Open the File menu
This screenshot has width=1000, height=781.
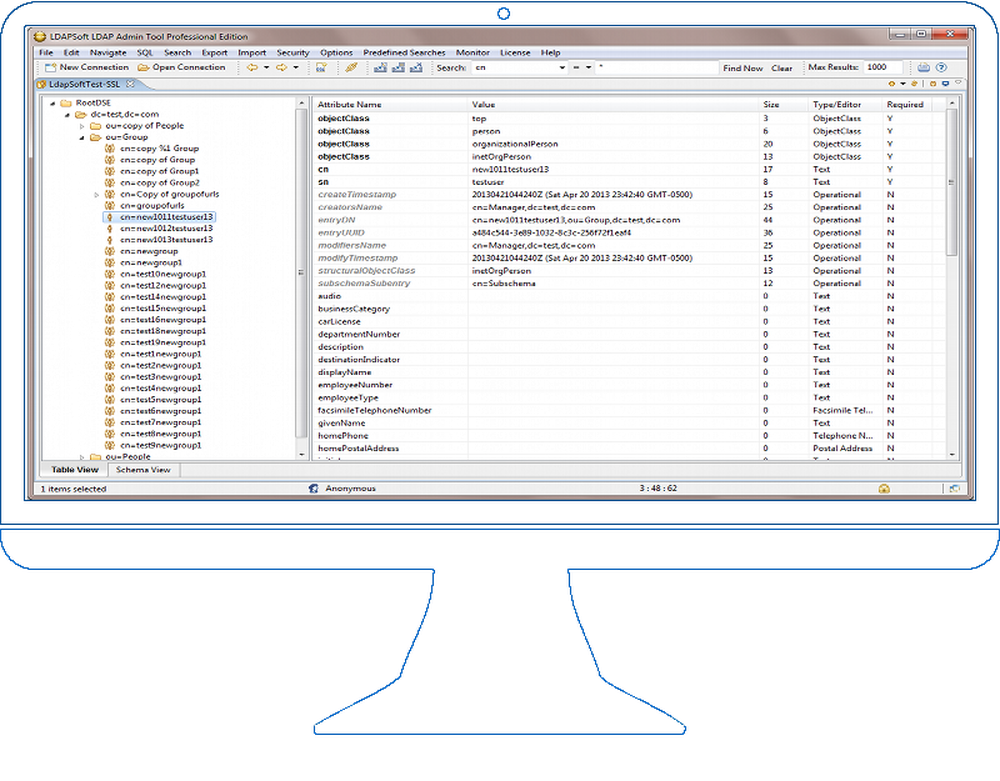46,53
